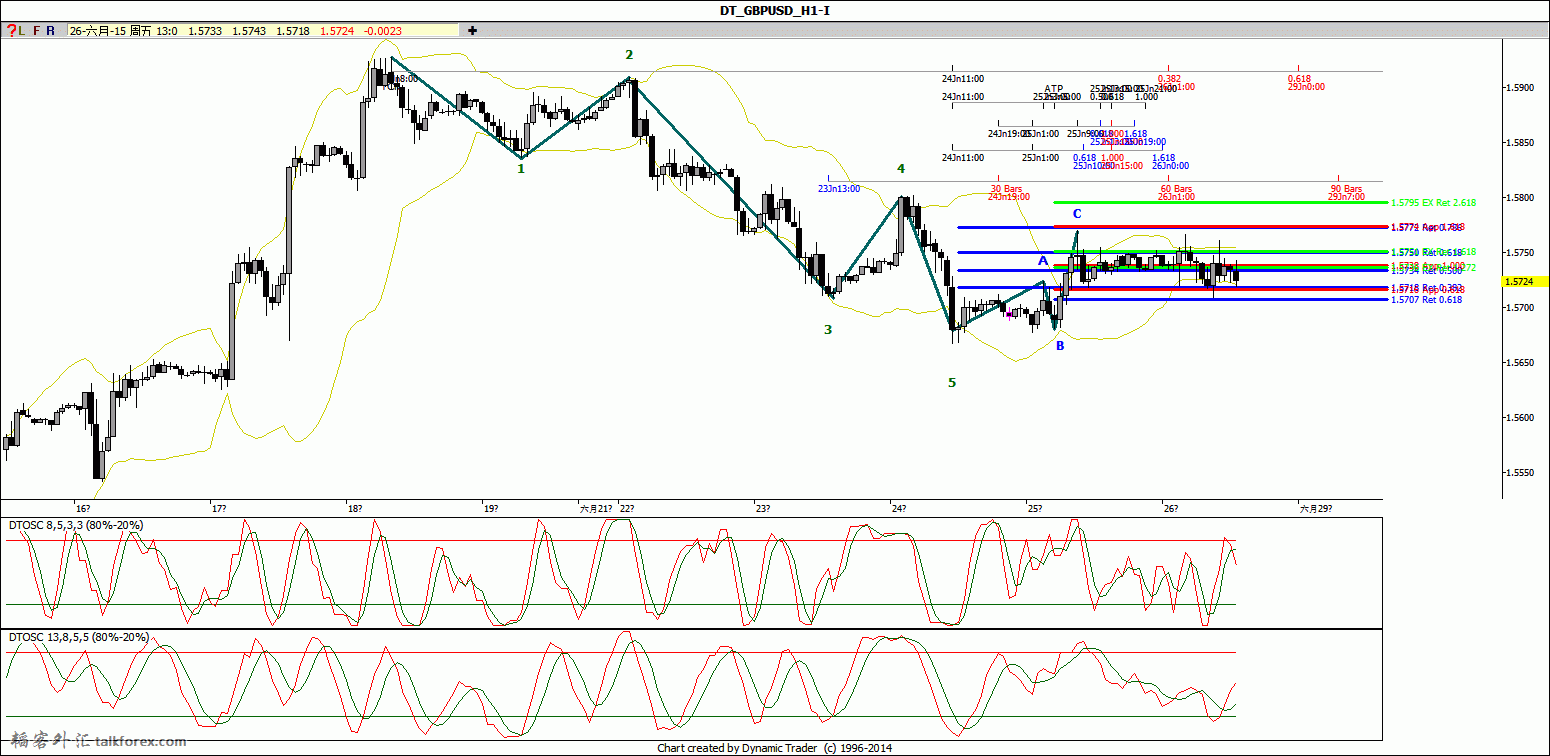Click the Chart created by Dynamic Trader footer
Image resolution: width=1550 pixels, height=756 pixels.
(774, 748)
